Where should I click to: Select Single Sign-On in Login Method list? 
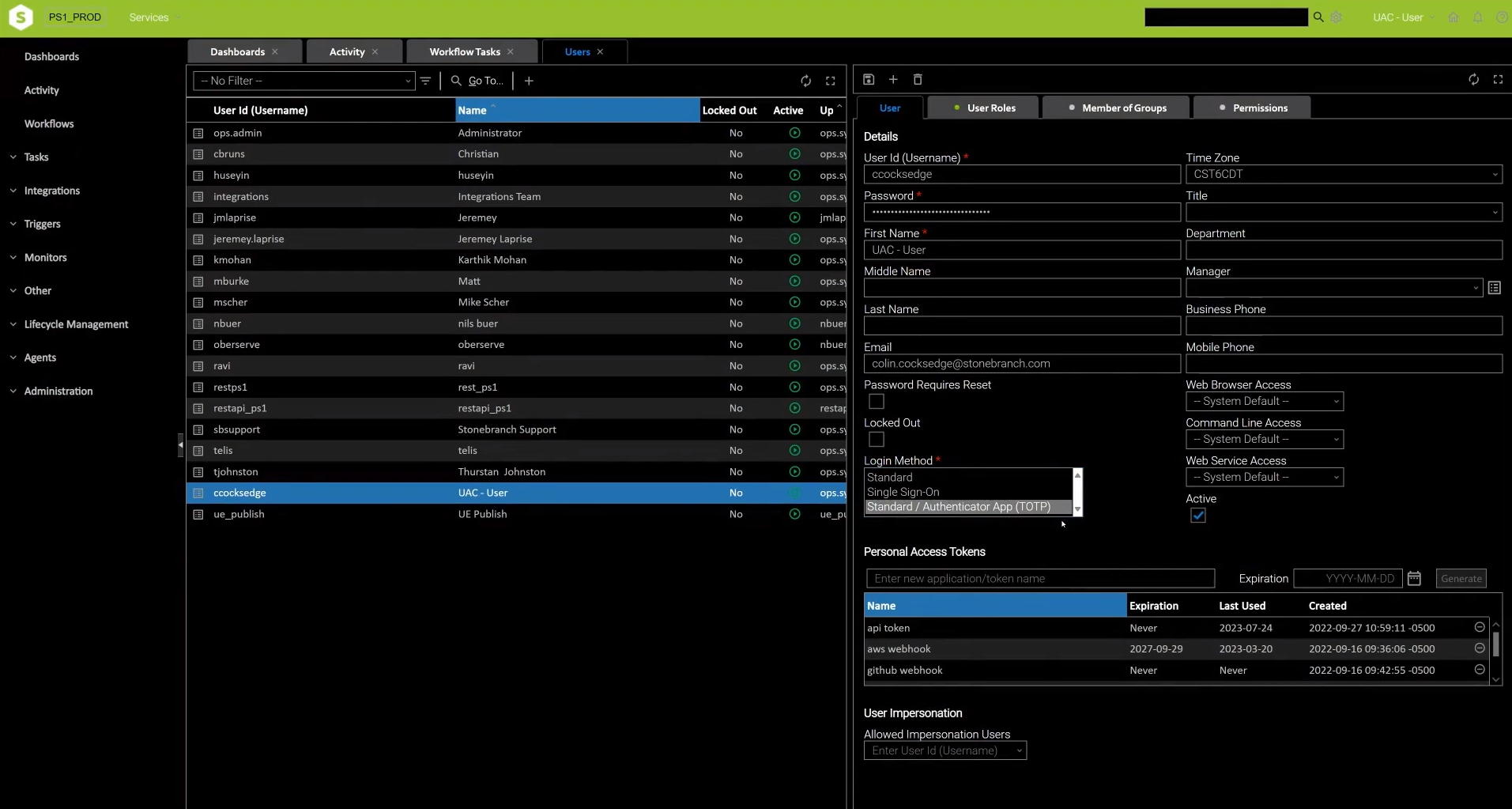903,491
